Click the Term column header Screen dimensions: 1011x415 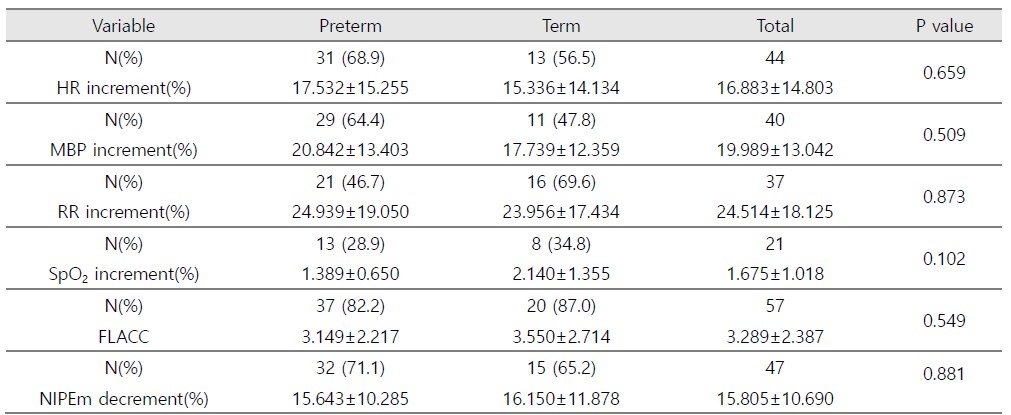click(x=561, y=26)
